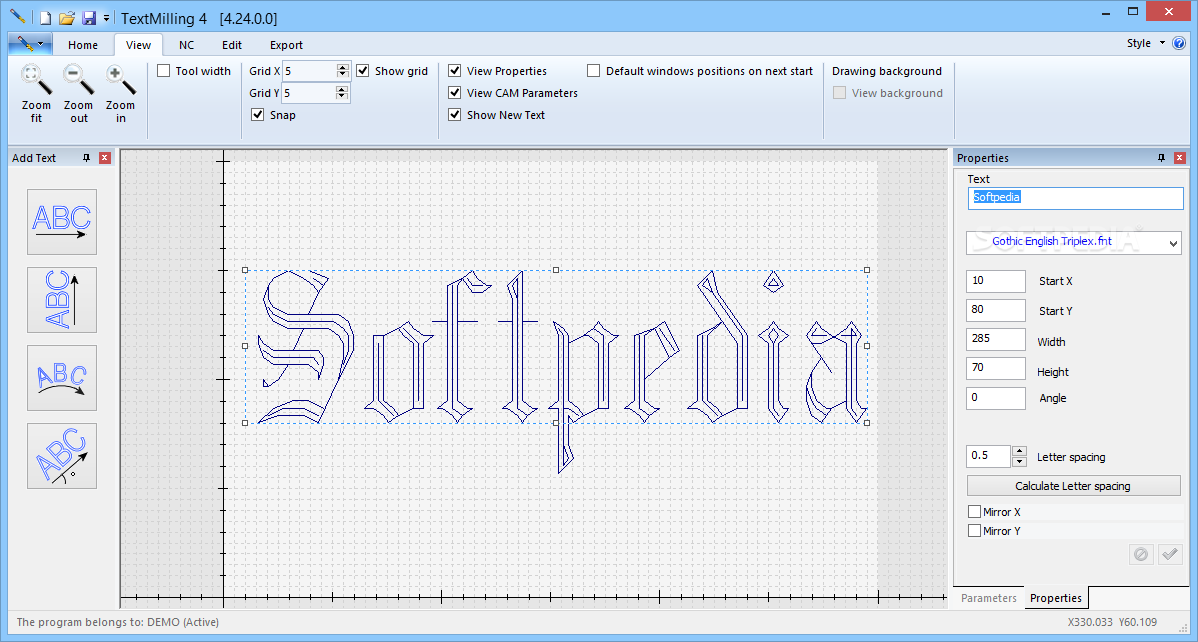Viewport: 1198px width, 642px height.
Task: Close the Properties panel
Action: point(1180,157)
